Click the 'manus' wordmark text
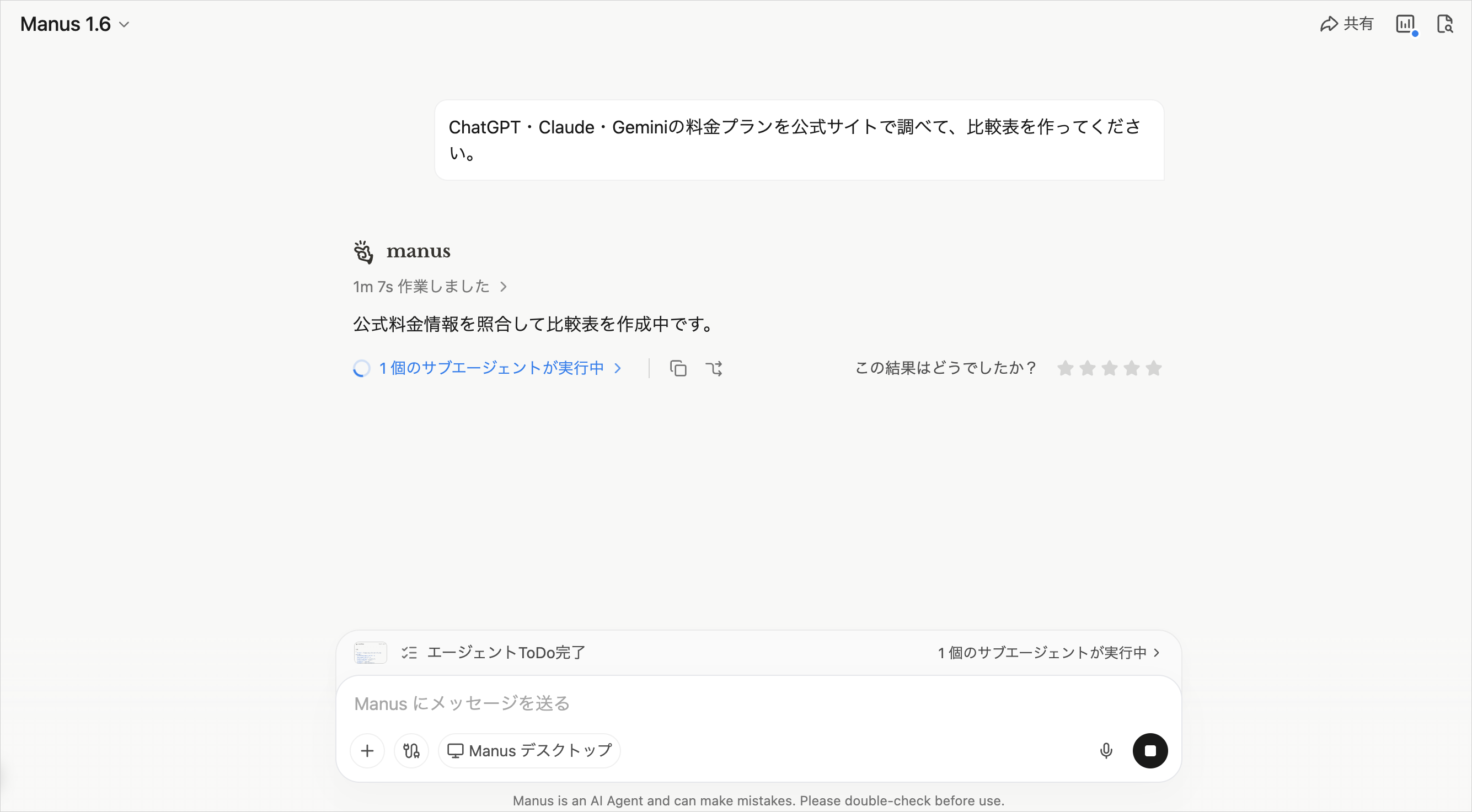 [x=418, y=251]
